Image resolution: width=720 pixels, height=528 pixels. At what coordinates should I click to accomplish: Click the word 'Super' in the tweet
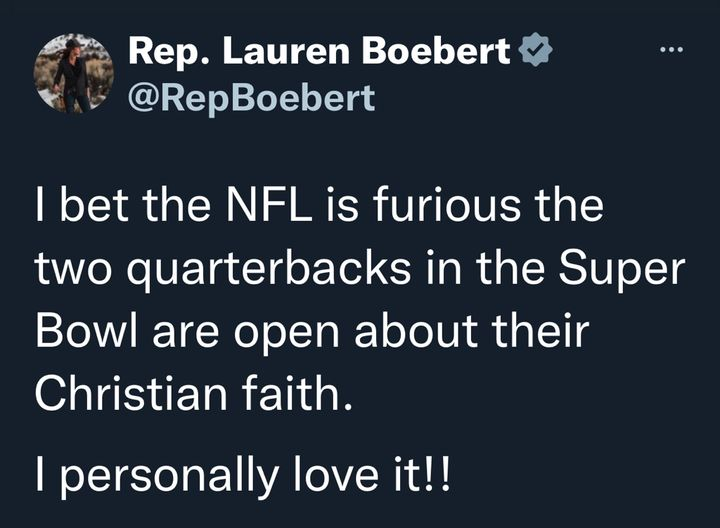pyautogui.click(x=622, y=271)
